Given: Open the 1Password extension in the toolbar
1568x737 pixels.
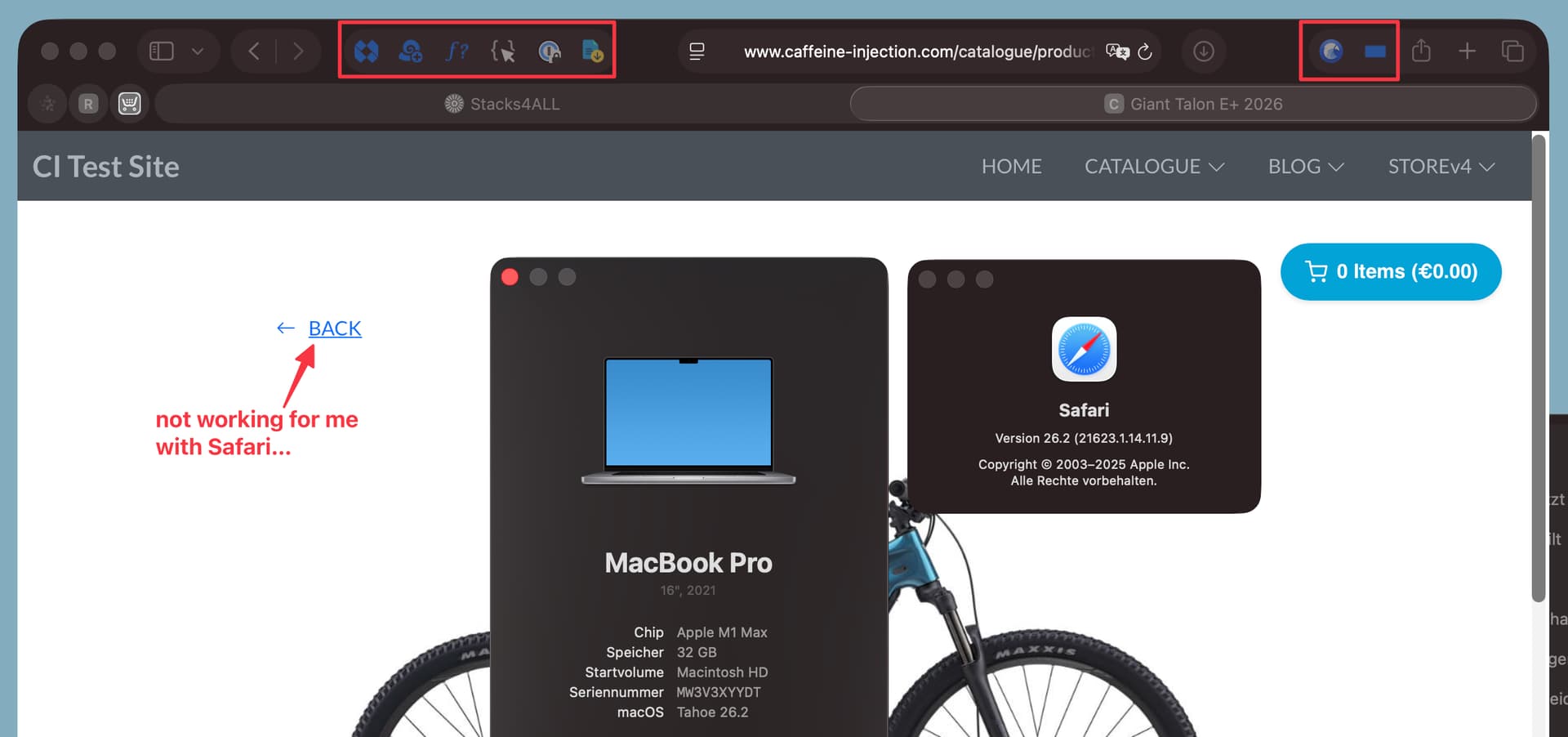Looking at the screenshot, I should click(x=550, y=51).
